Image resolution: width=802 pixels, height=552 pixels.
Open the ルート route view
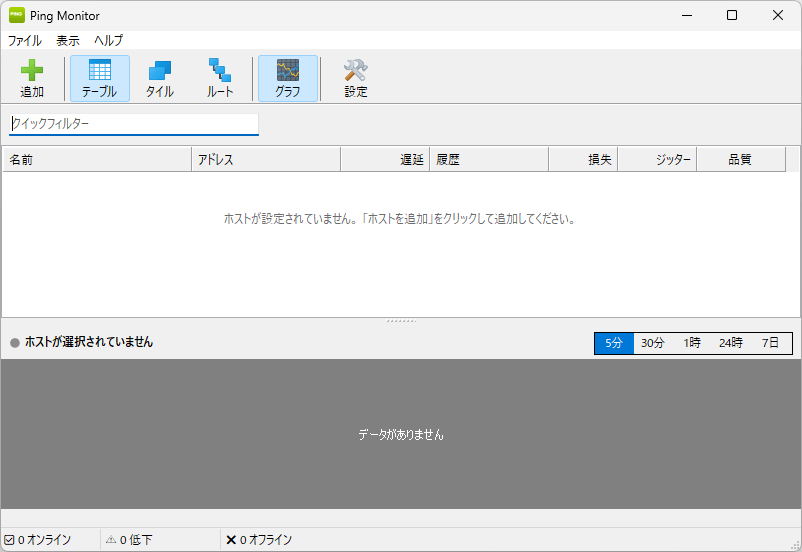click(x=220, y=70)
